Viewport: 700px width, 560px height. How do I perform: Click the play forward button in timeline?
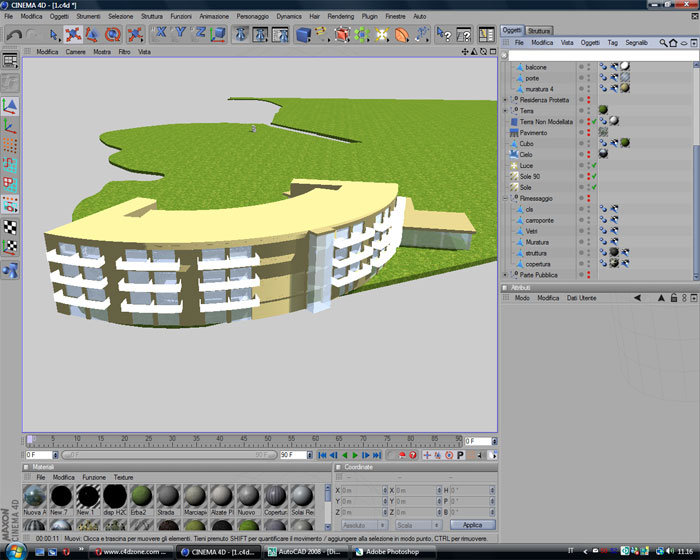pyautogui.click(x=355, y=455)
